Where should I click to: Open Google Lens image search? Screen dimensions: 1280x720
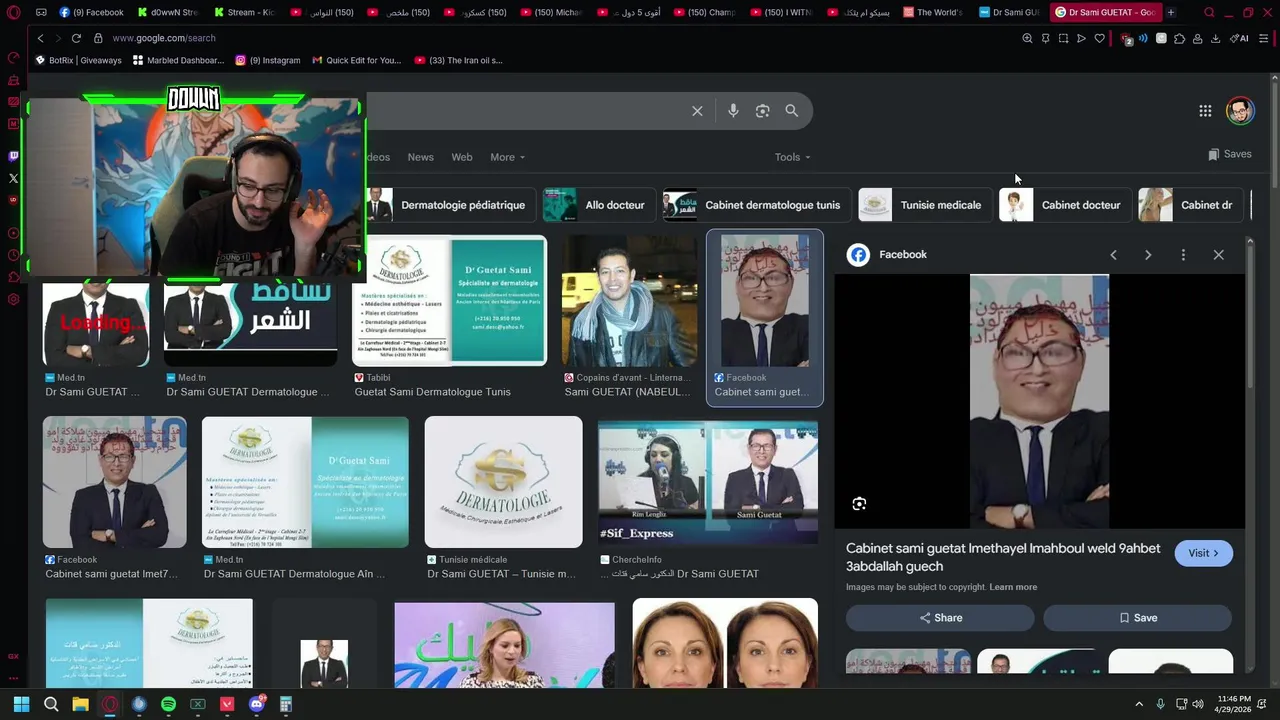(762, 111)
